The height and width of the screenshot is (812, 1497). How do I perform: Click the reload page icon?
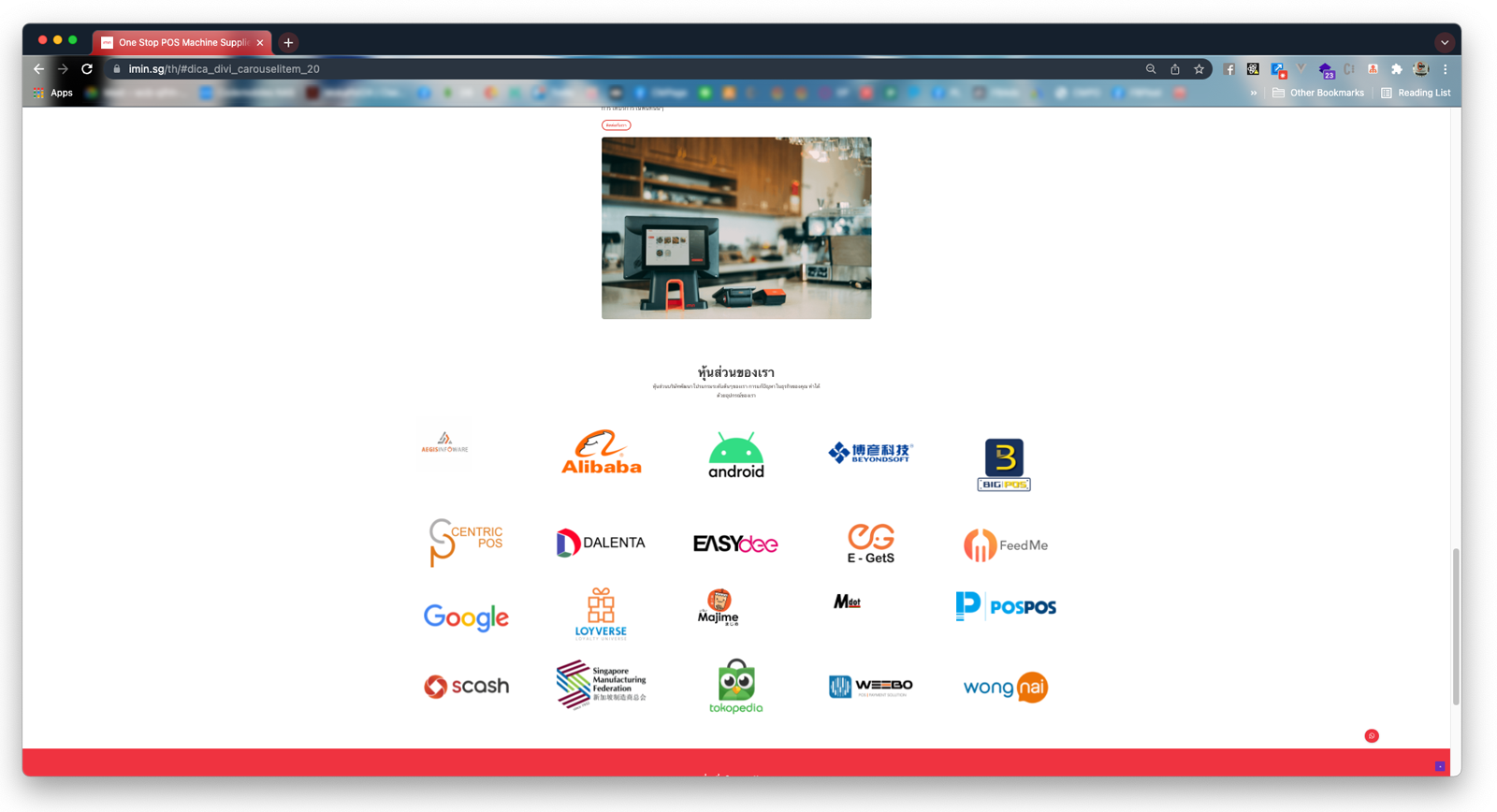point(87,69)
